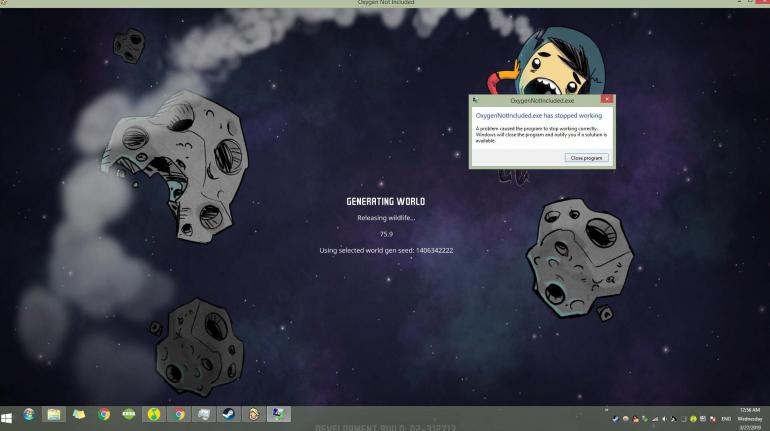This screenshot has height=431, width=770.
Task: Click the Steam system tray icon
Action: (615, 419)
